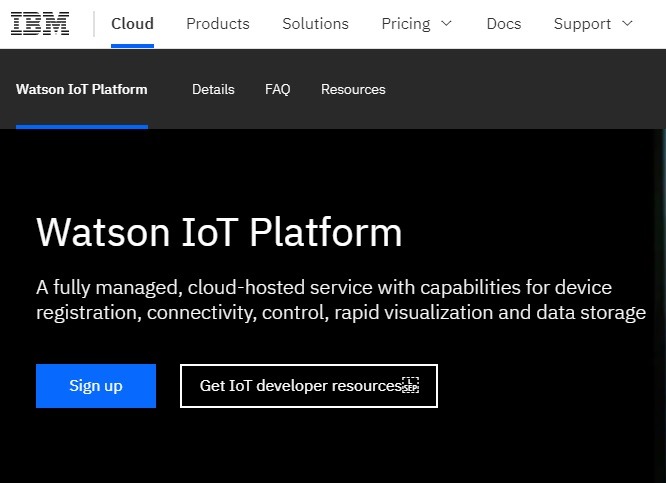Screen dimensions: 666x483
Task: Open the Docs link
Action: click(504, 24)
